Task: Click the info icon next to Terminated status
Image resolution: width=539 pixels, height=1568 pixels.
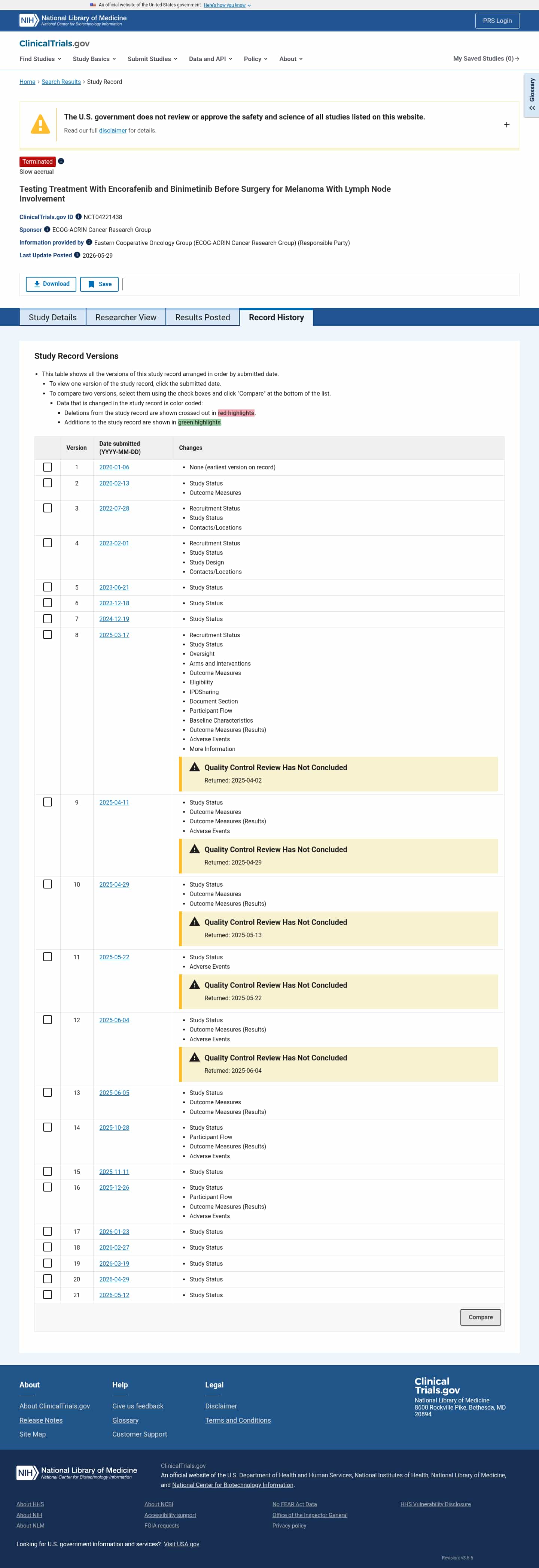Action: coord(61,161)
